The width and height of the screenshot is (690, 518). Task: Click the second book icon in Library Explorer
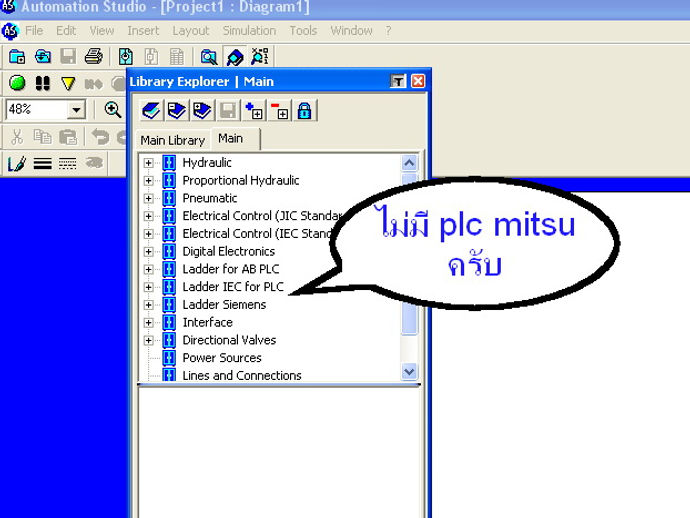[176, 110]
